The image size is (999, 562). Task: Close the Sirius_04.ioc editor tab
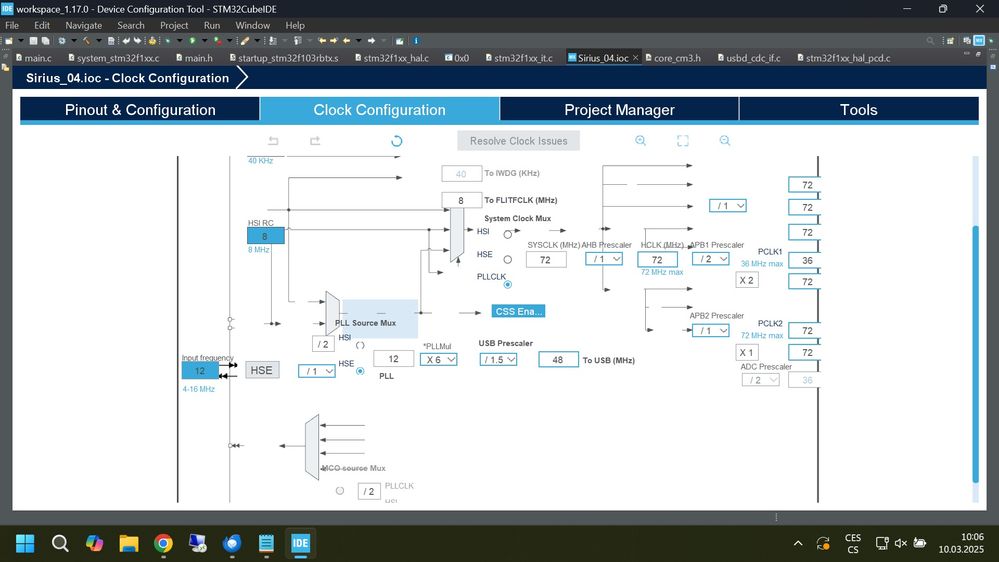[635, 57]
